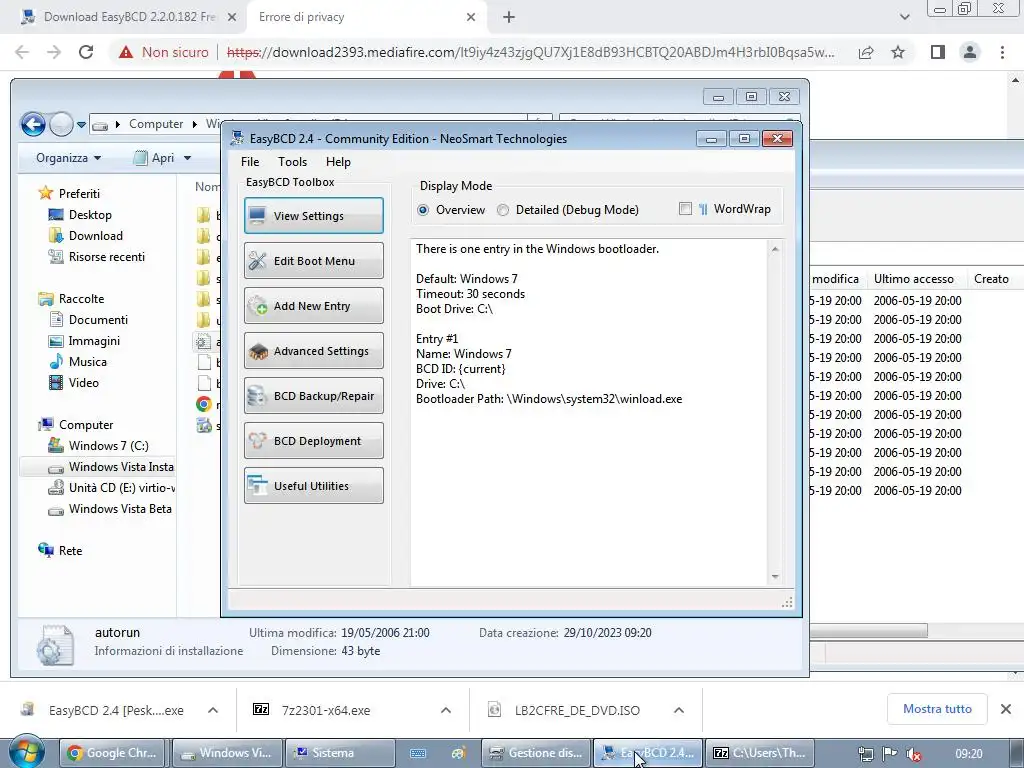Viewport: 1024px width, 768px height.
Task: Open EasyBCD Tools menu
Action: pyautogui.click(x=292, y=161)
